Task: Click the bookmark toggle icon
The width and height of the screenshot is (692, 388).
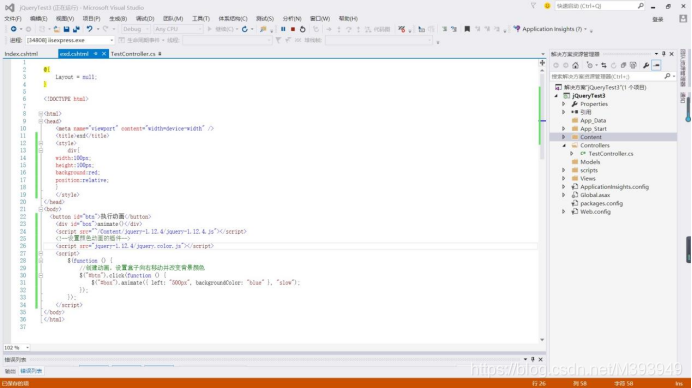Action: 467,29
